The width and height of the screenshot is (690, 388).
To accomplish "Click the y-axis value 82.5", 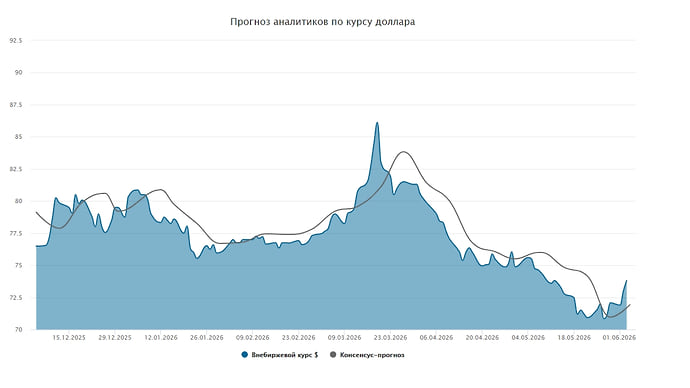I will pyautogui.click(x=16, y=169).
